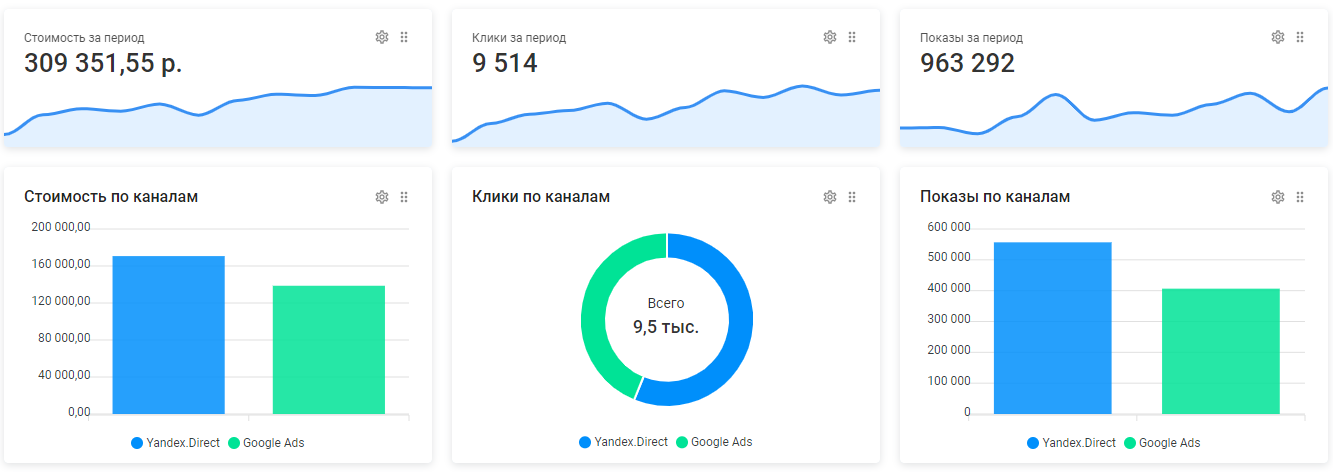
Task: Click the 9 514 clicks value
Action: click(505, 63)
